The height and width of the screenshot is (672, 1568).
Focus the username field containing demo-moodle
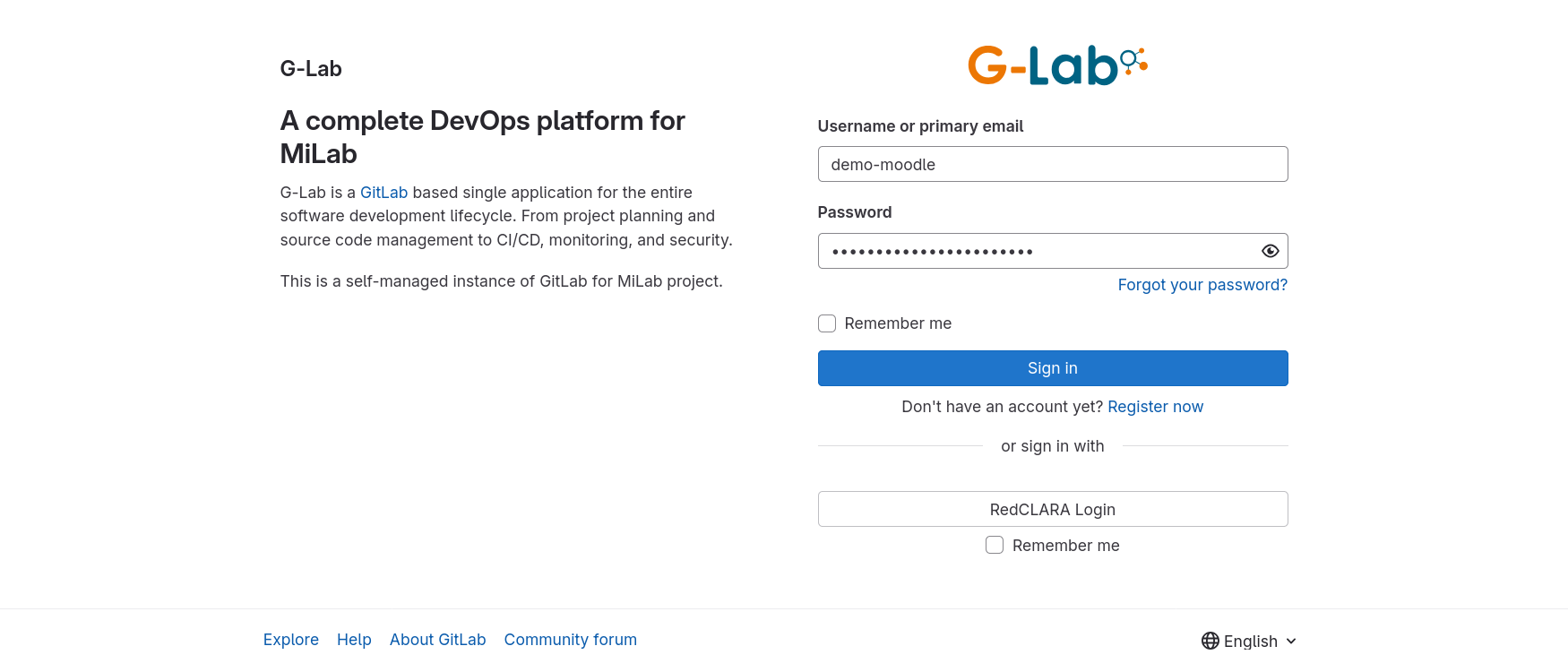1052,164
